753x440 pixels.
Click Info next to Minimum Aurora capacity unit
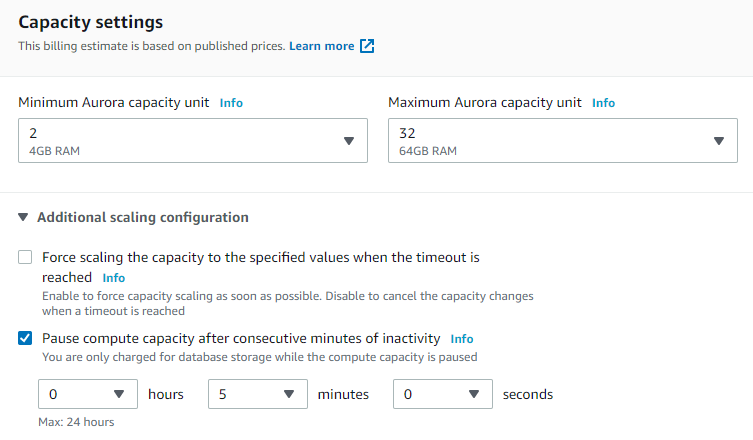point(231,103)
